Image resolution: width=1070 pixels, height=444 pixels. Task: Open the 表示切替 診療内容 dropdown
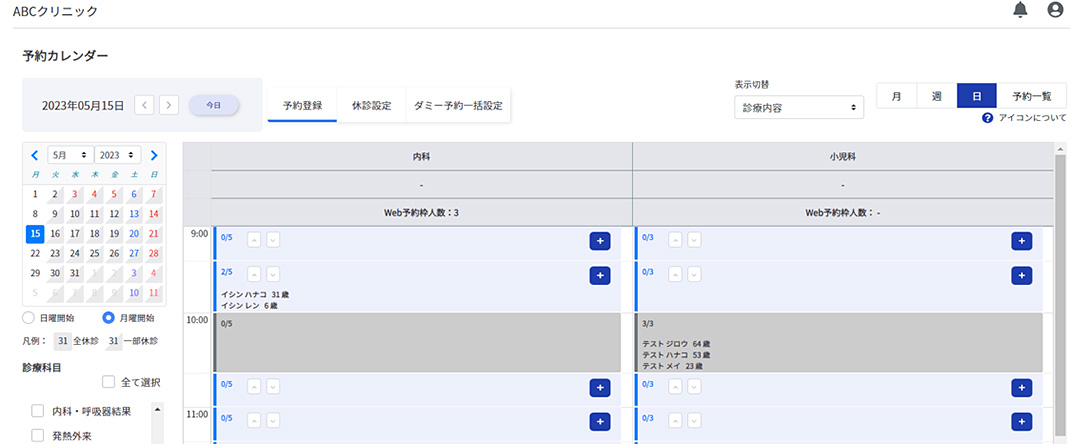(x=798, y=107)
